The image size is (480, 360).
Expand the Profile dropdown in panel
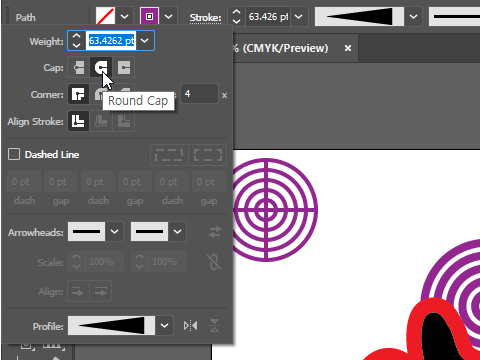coord(164,325)
